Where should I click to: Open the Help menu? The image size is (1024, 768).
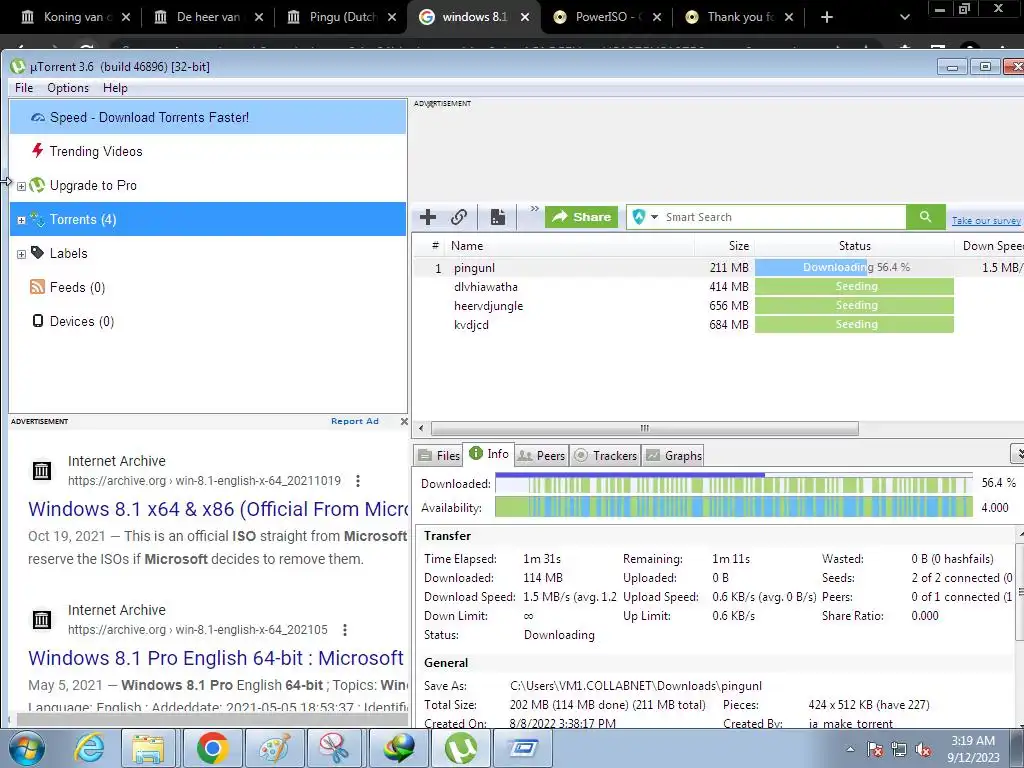point(115,88)
